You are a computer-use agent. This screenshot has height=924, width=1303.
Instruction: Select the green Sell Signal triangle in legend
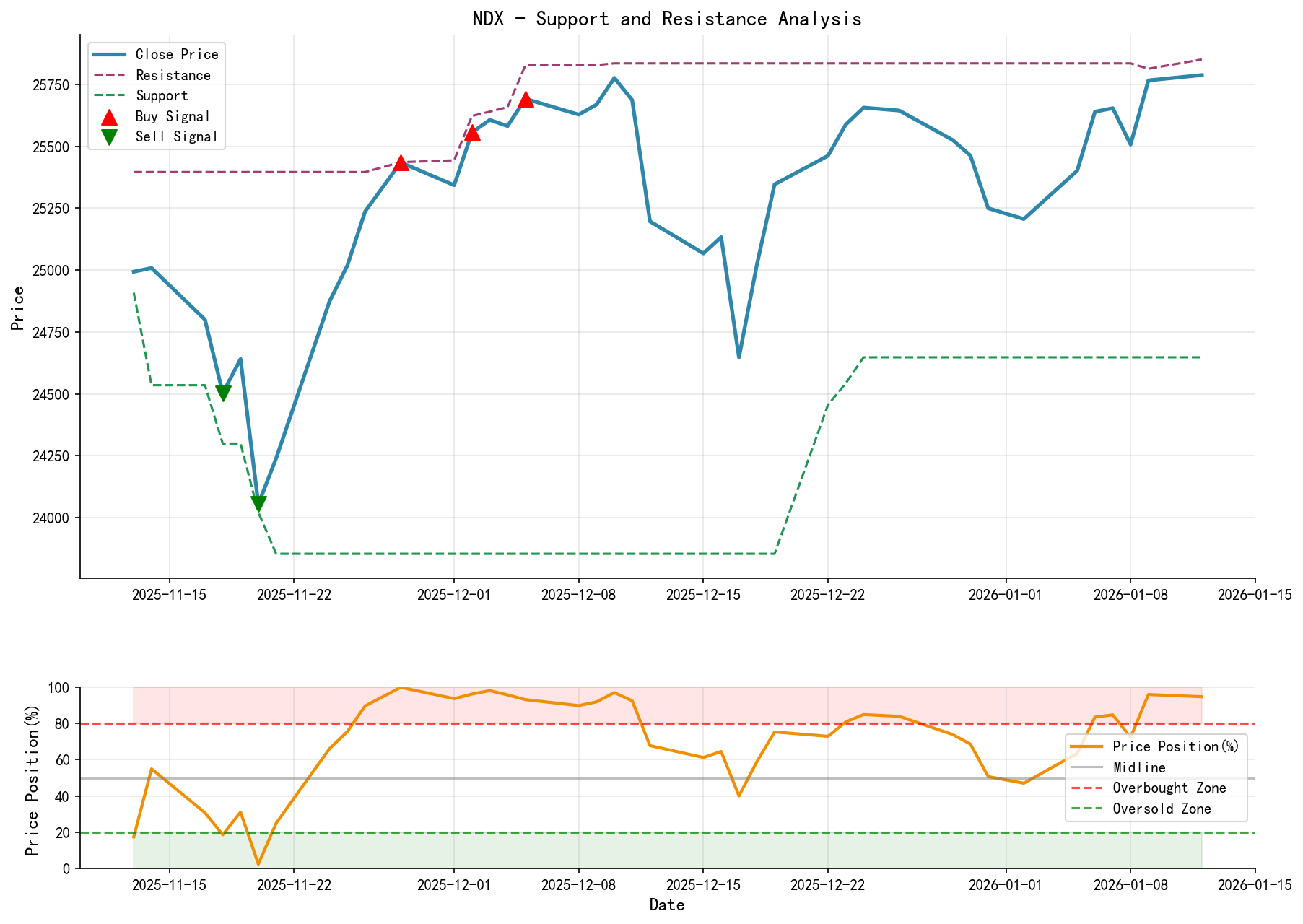(110, 136)
